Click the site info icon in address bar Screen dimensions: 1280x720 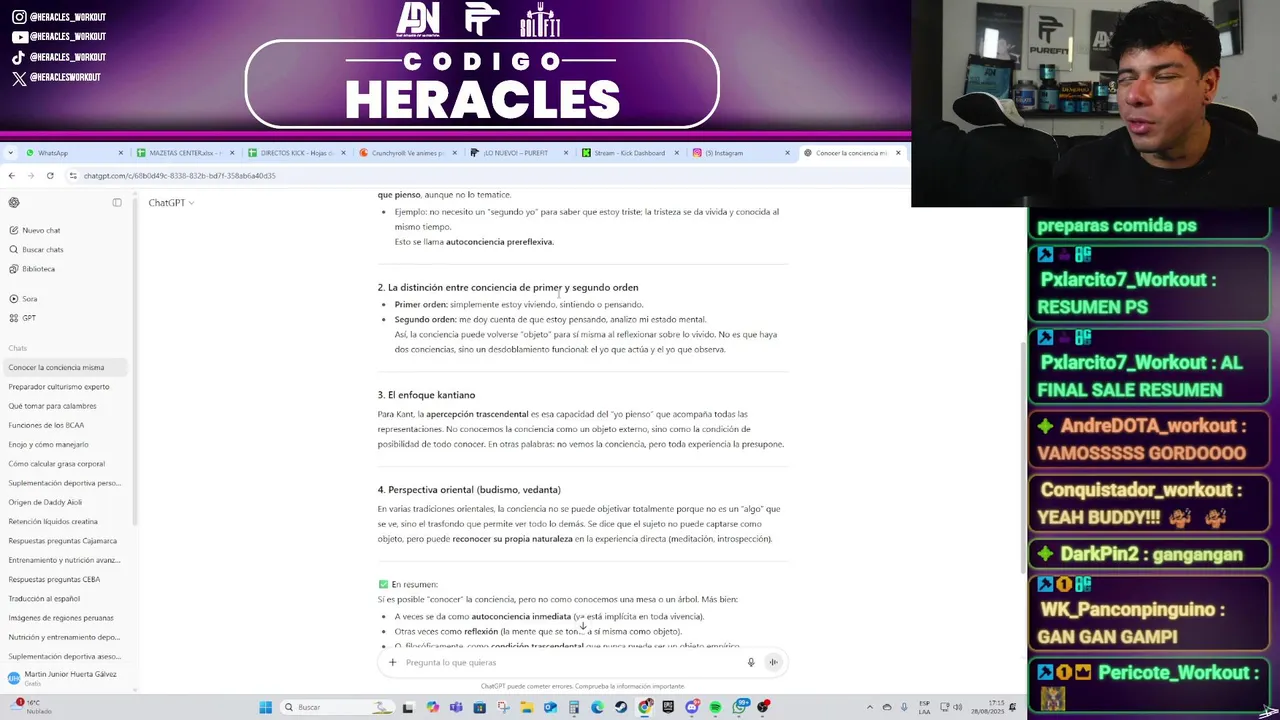(x=73, y=175)
